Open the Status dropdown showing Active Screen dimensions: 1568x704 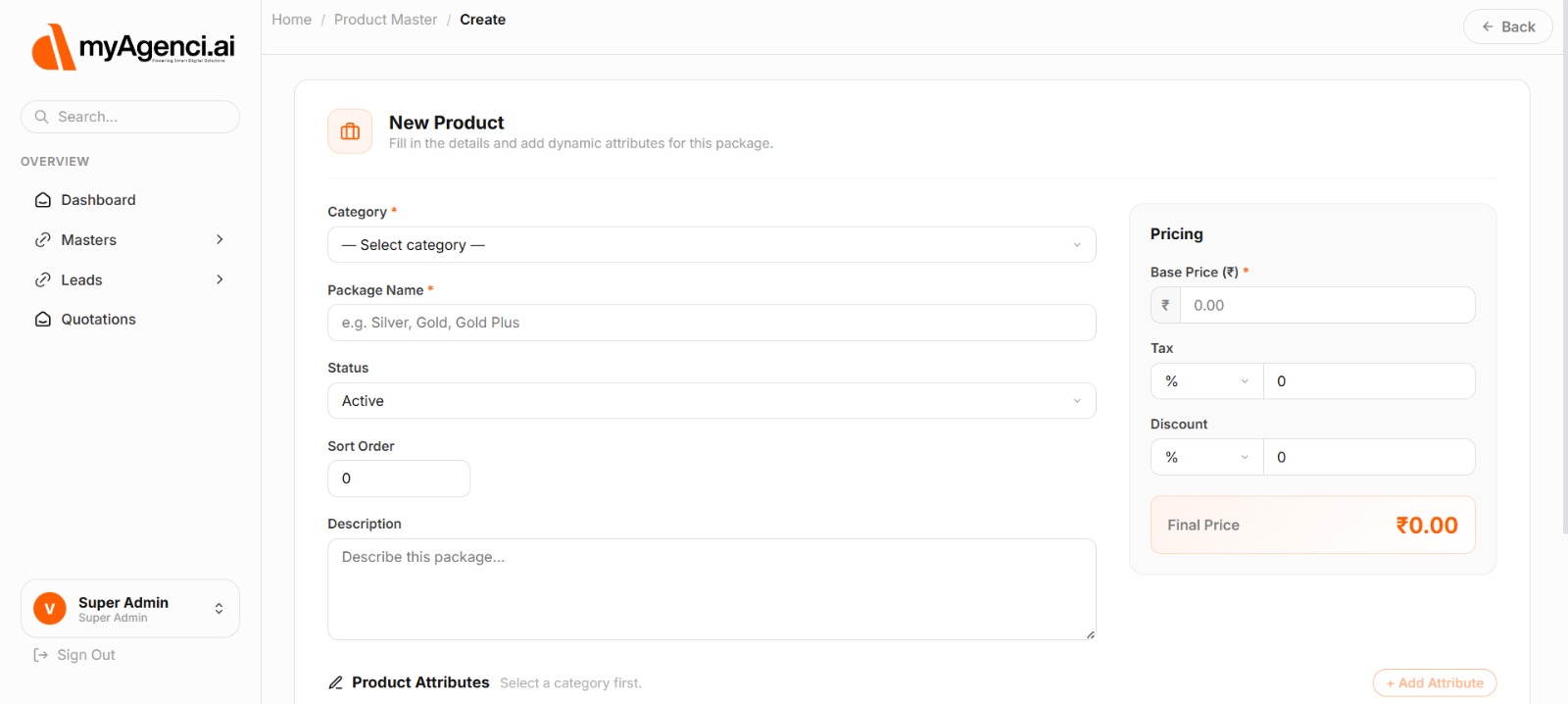click(710, 401)
